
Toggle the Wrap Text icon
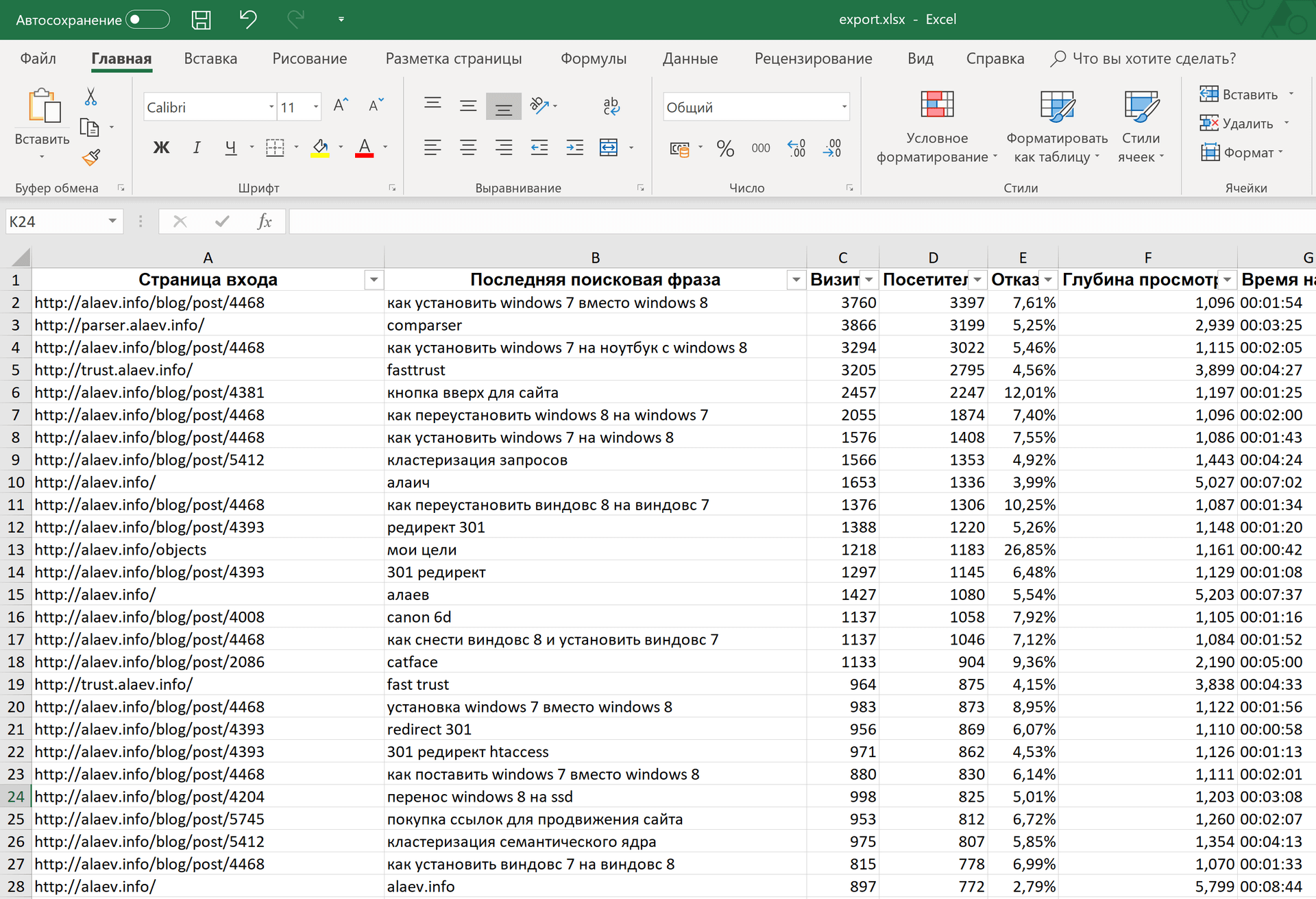coord(611,106)
